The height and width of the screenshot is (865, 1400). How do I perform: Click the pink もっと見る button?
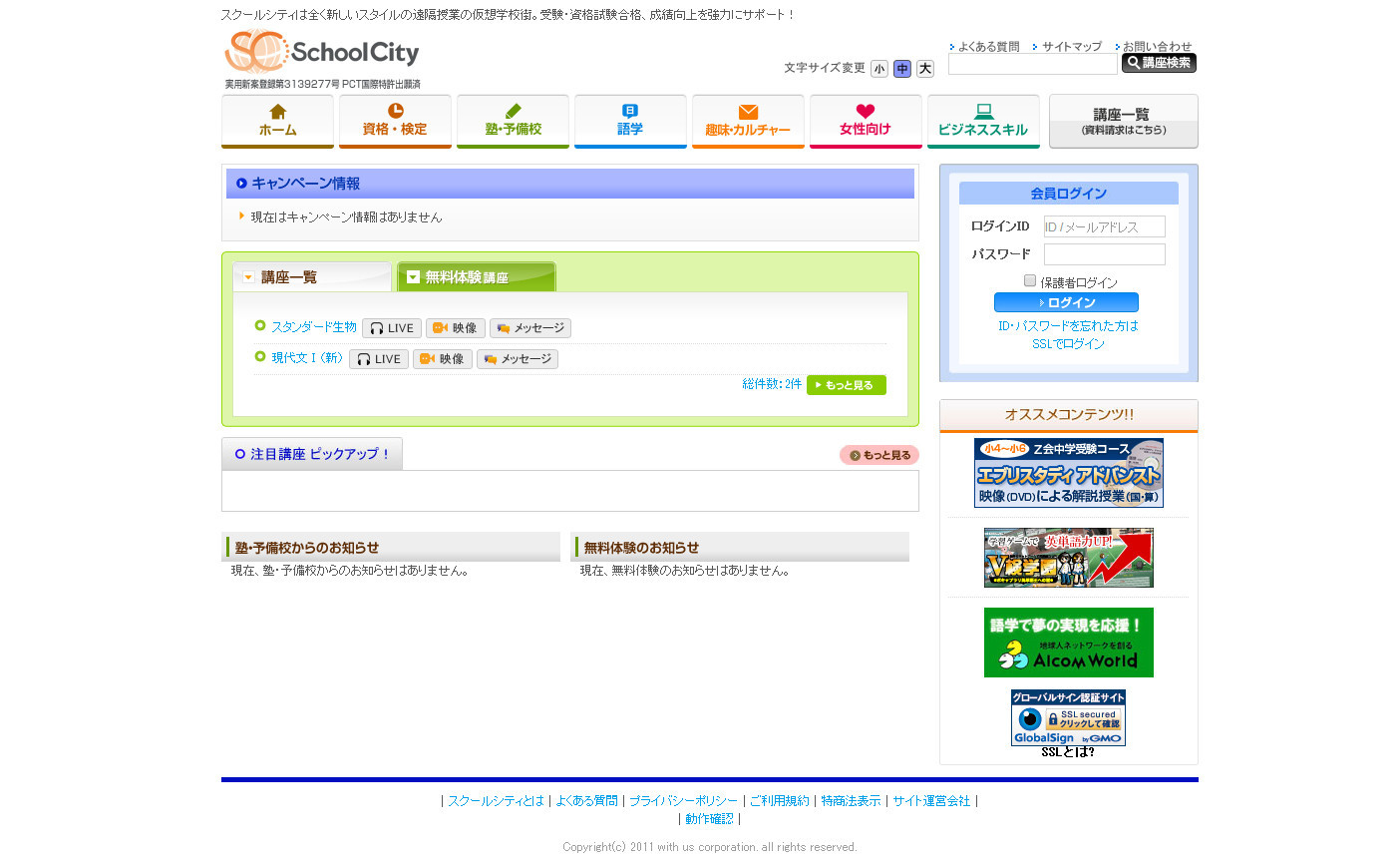tap(878, 455)
